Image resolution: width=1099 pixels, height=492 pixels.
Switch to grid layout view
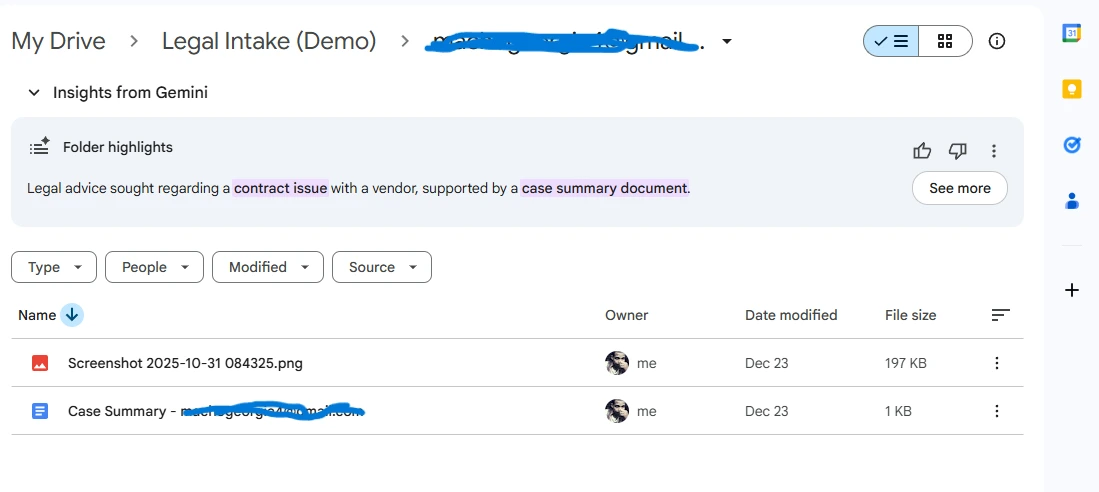tap(945, 41)
